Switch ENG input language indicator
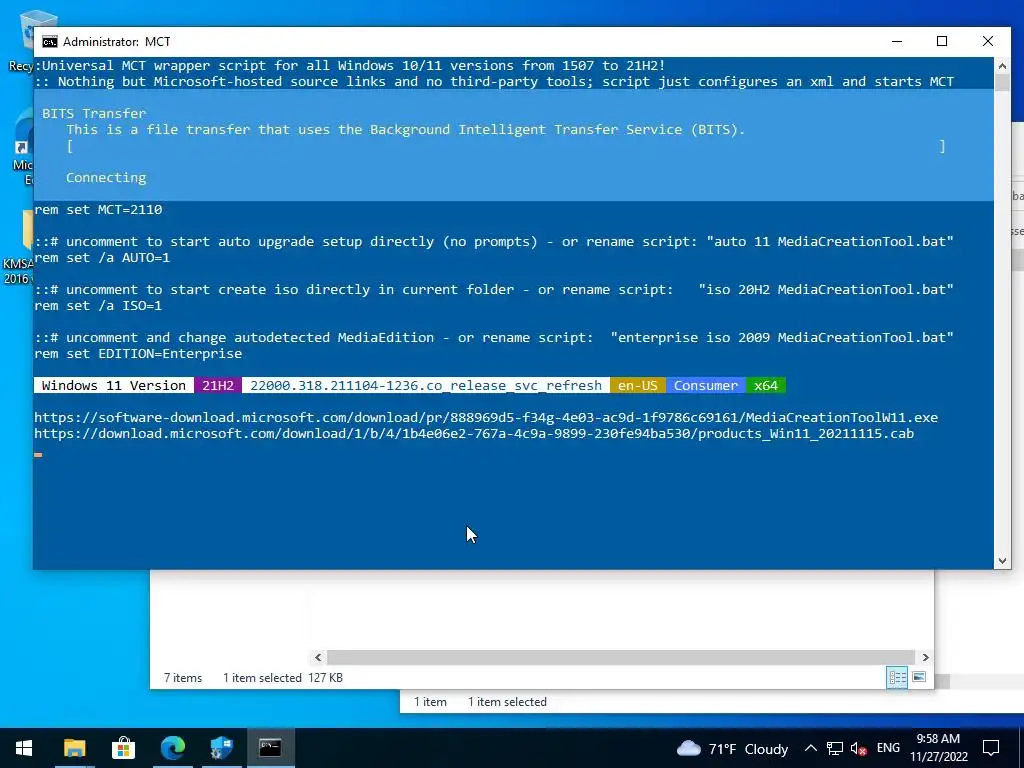Viewport: 1024px width, 768px height. 888,748
